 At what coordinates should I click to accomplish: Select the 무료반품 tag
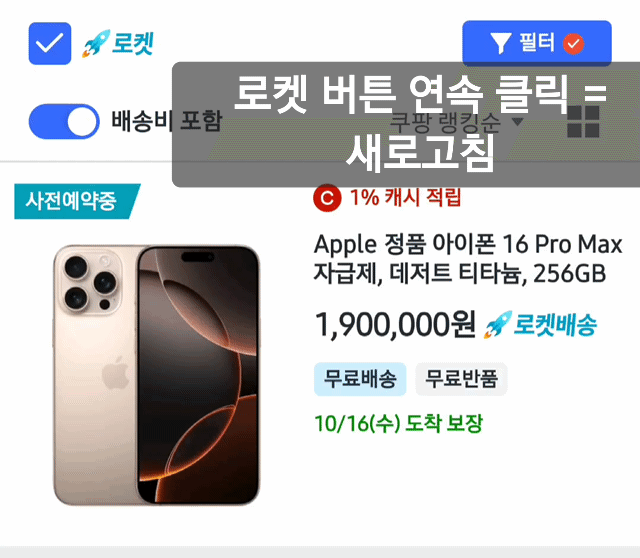tap(461, 379)
